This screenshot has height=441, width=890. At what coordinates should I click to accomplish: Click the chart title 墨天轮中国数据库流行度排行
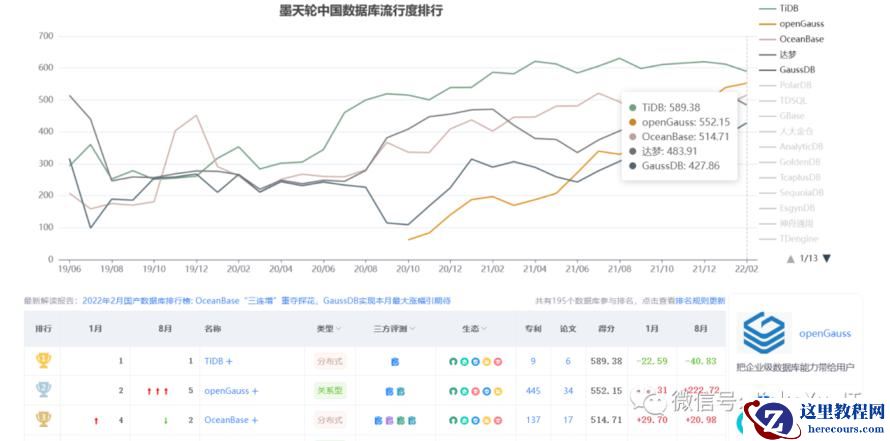click(x=361, y=11)
